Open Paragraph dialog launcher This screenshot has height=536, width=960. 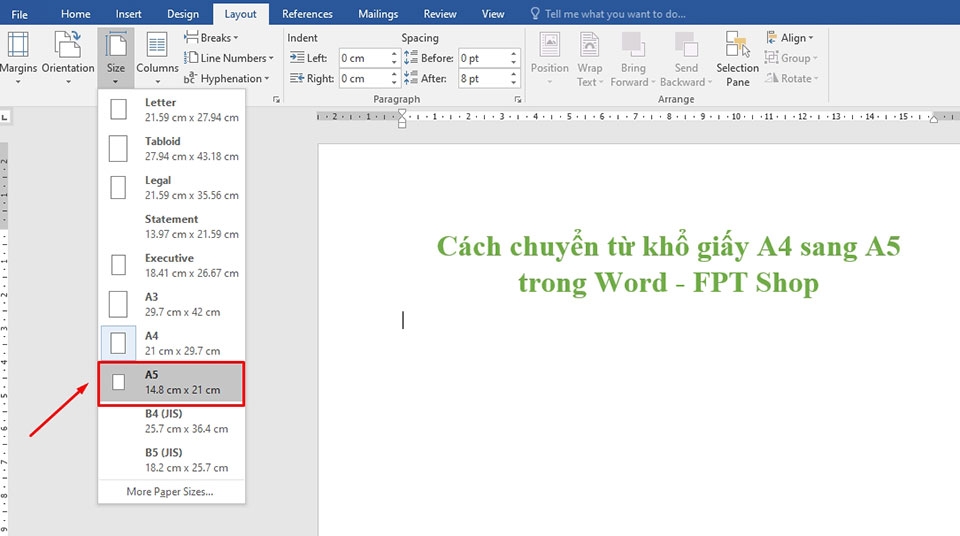(x=518, y=99)
